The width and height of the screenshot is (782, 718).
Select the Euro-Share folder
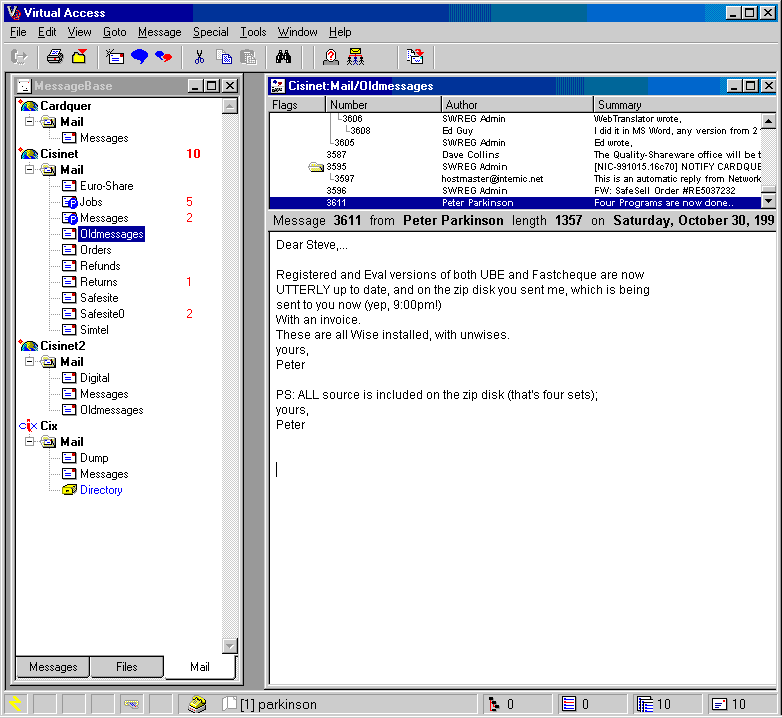pyautogui.click(x=107, y=186)
